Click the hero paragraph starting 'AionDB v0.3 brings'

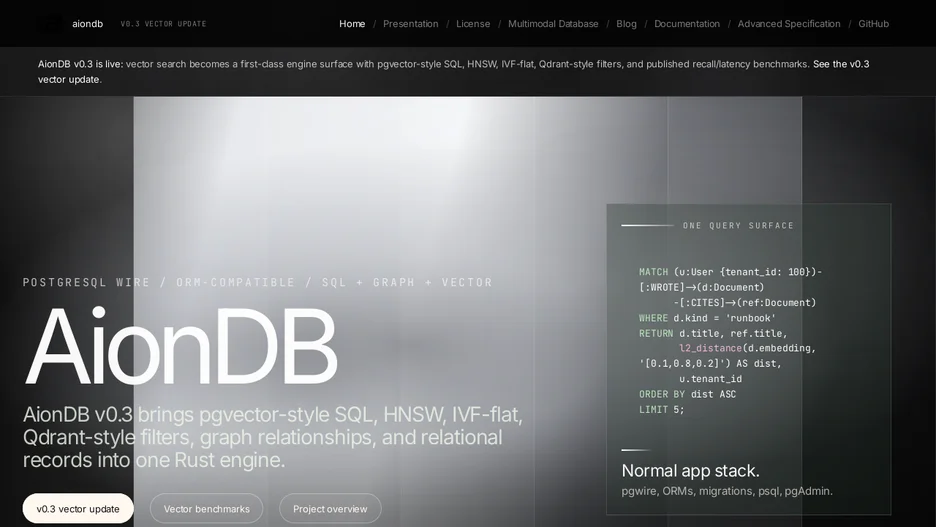click(x=273, y=437)
